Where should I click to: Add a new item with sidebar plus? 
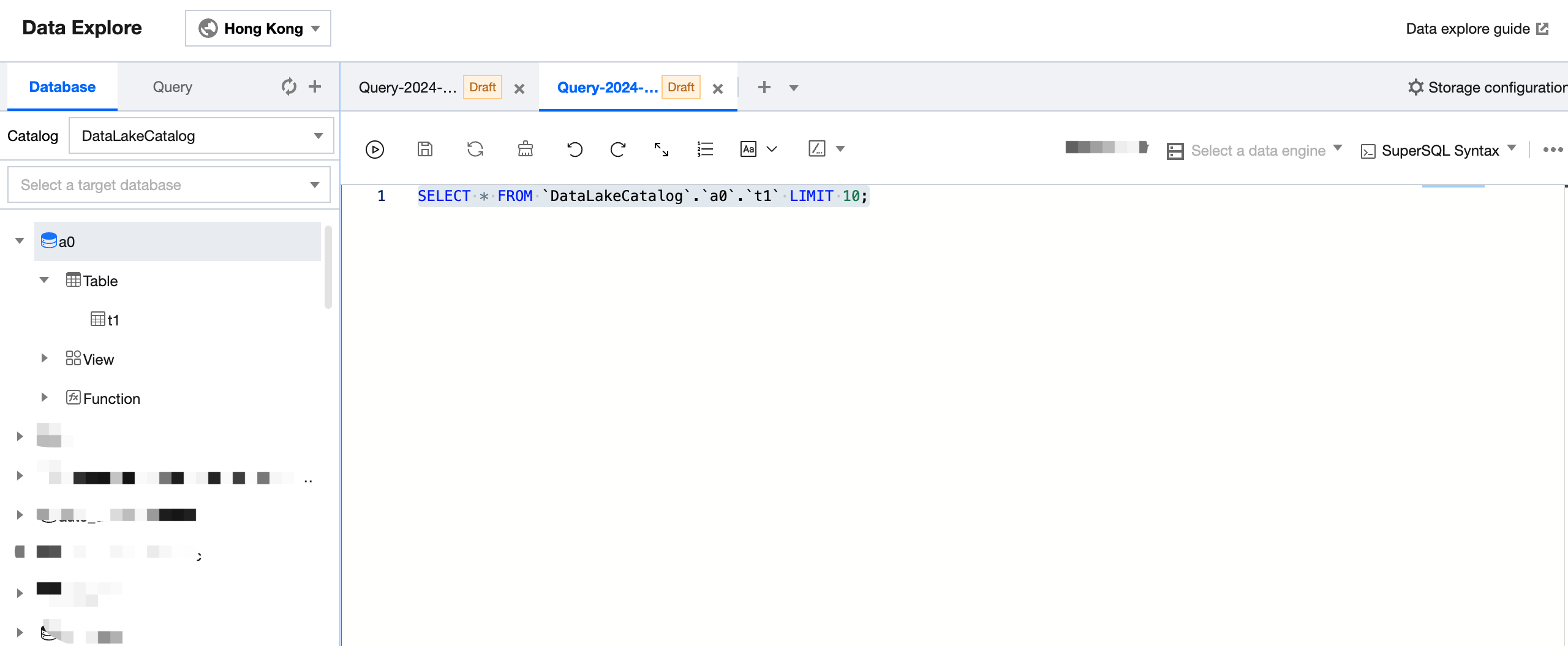[x=315, y=86]
